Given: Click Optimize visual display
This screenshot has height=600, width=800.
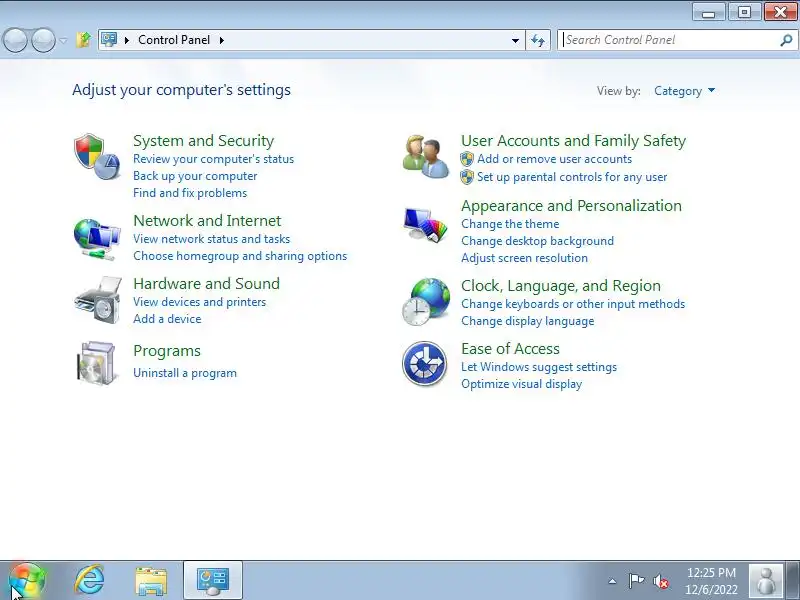Looking at the screenshot, I should pyautogui.click(x=521, y=384).
